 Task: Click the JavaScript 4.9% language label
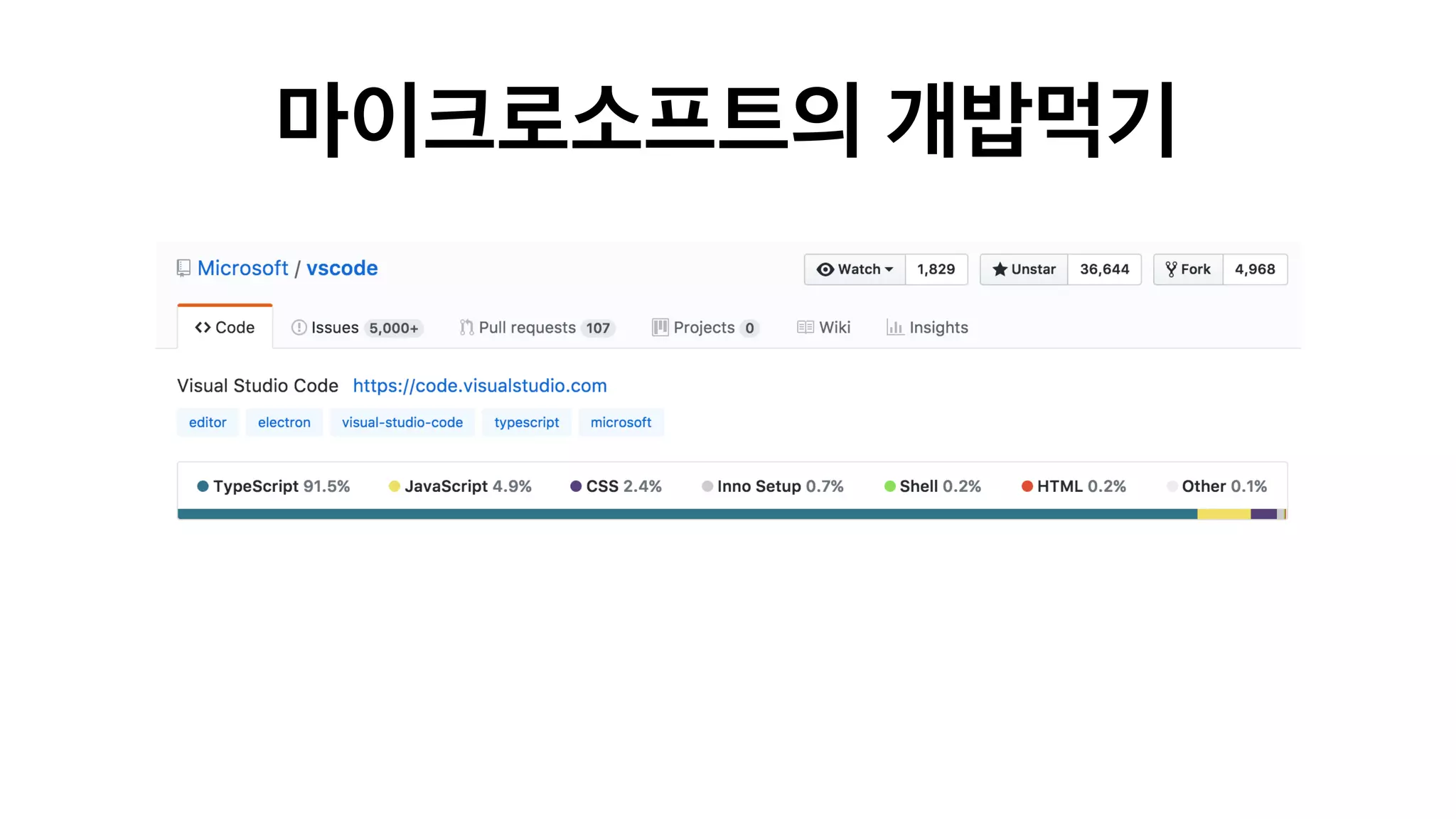[467, 486]
